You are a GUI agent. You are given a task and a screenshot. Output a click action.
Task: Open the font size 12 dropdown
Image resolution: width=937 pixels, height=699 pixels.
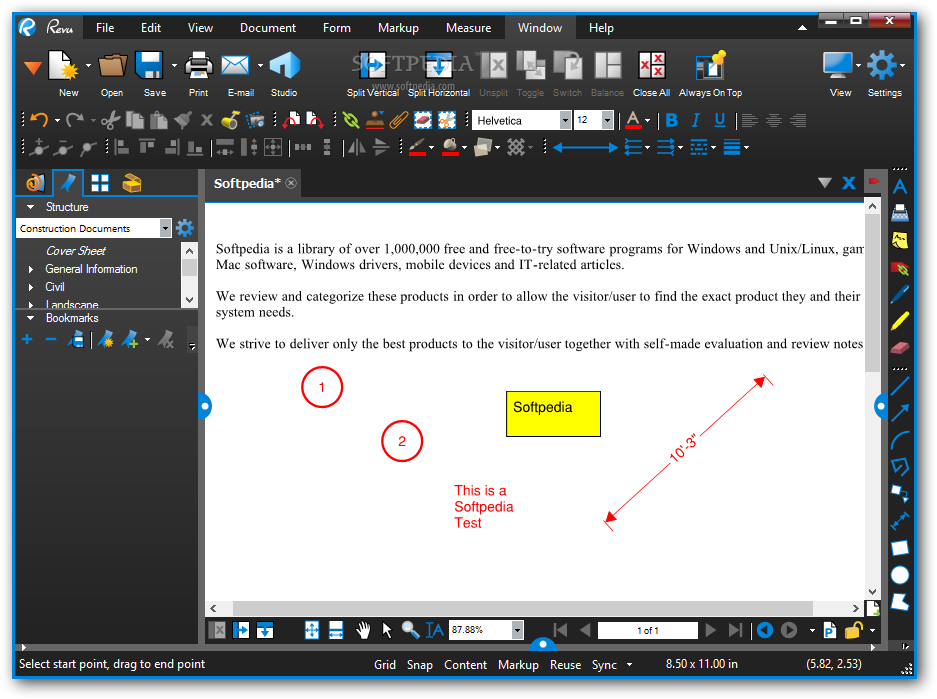click(x=607, y=121)
